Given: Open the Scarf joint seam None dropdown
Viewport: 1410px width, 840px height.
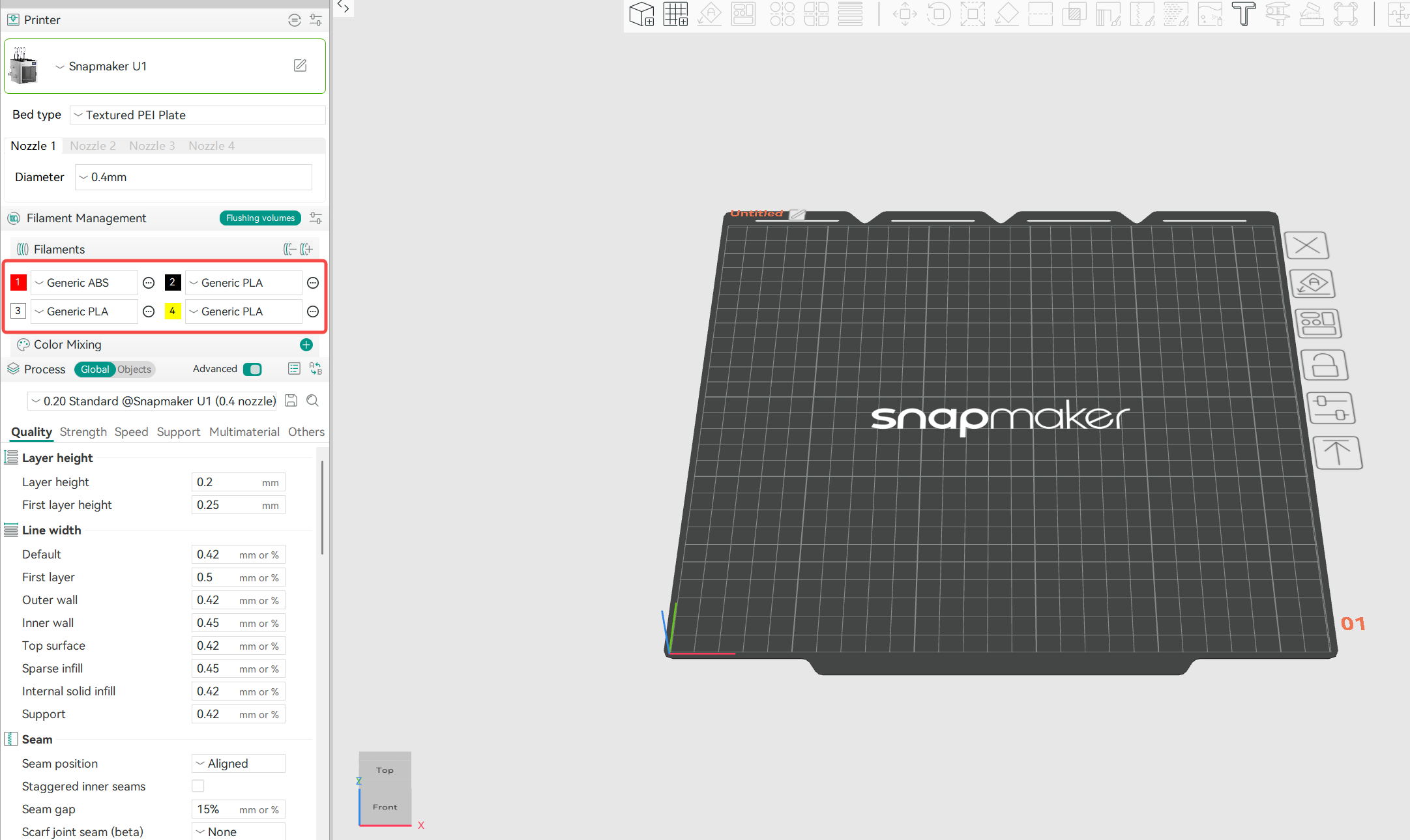Looking at the screenshot, I should pyautogui.click(x=239, y=832).
